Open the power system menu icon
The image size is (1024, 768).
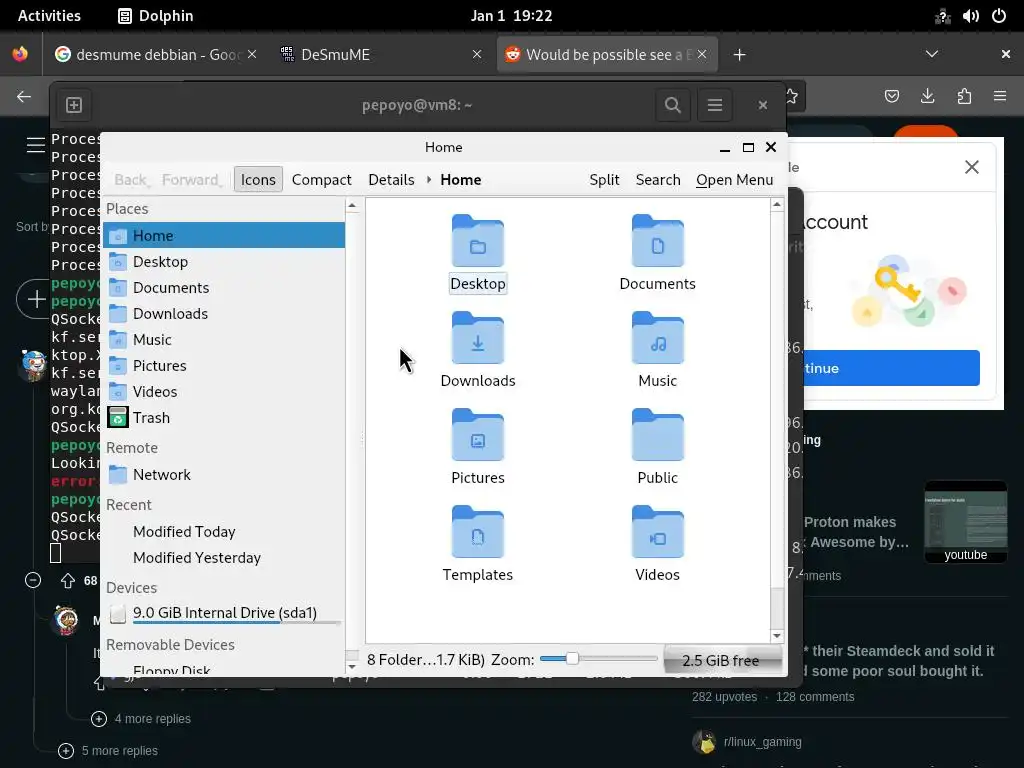[x=999, y=16]
